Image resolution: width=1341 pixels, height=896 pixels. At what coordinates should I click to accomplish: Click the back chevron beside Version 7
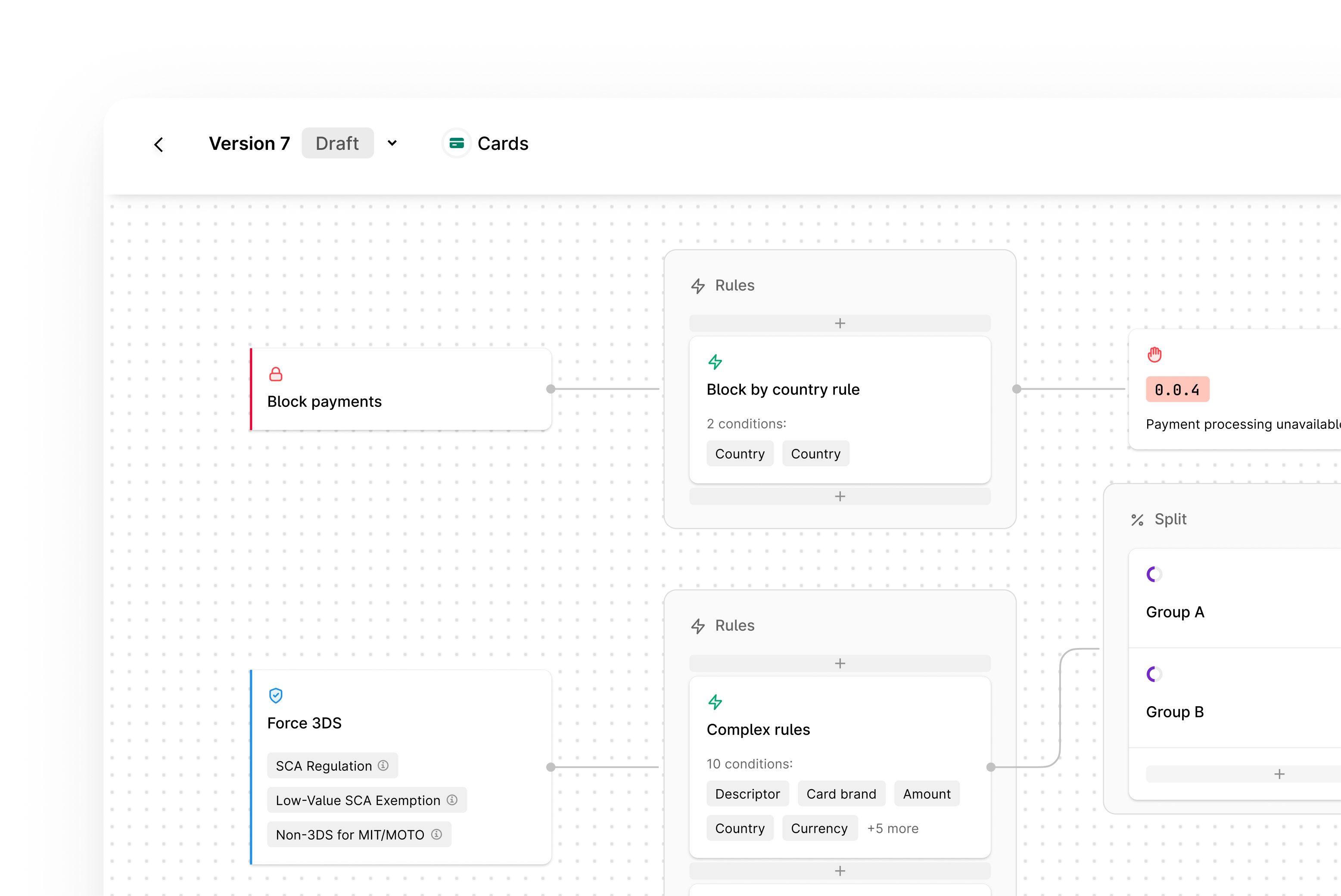click(159, 144)
